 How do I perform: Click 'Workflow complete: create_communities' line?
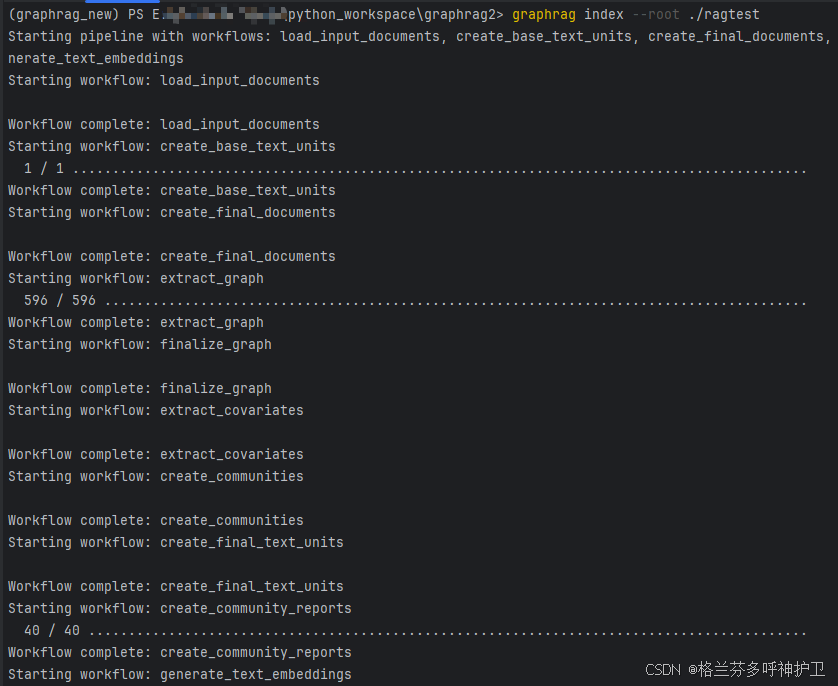[x=156, y=520]
